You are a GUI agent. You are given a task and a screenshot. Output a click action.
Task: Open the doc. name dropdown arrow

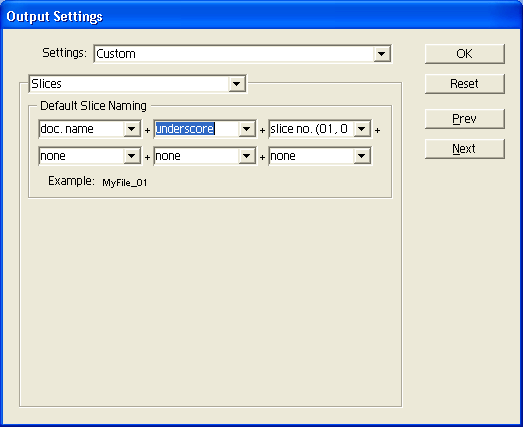(132, 129)
